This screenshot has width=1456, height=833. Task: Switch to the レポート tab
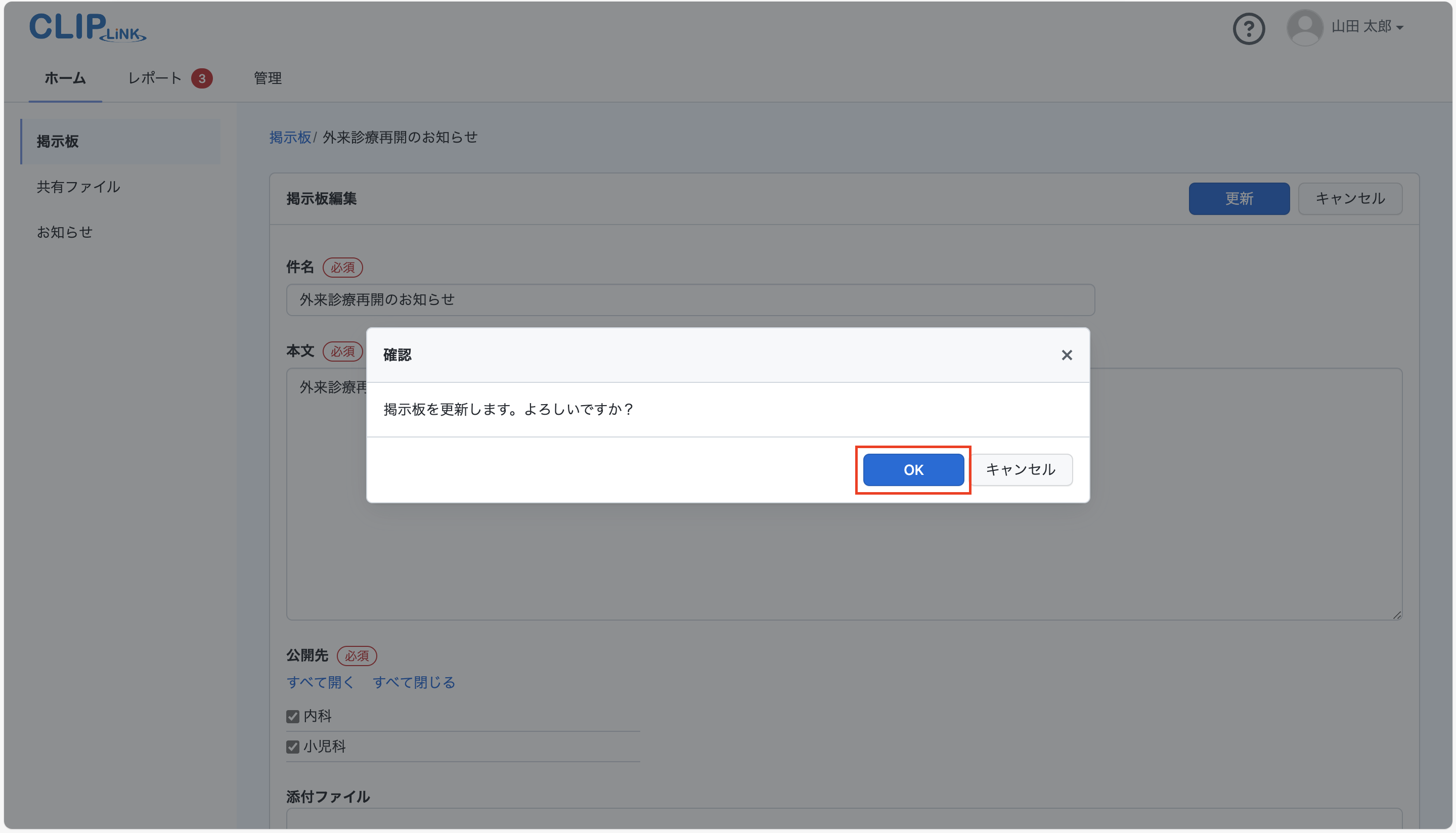[x=154, y=78]
